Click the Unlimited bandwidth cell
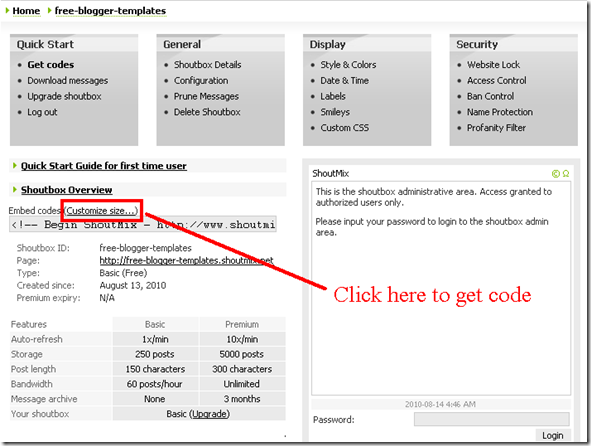This screenshot has width=591, height=446. click(242, 384)
